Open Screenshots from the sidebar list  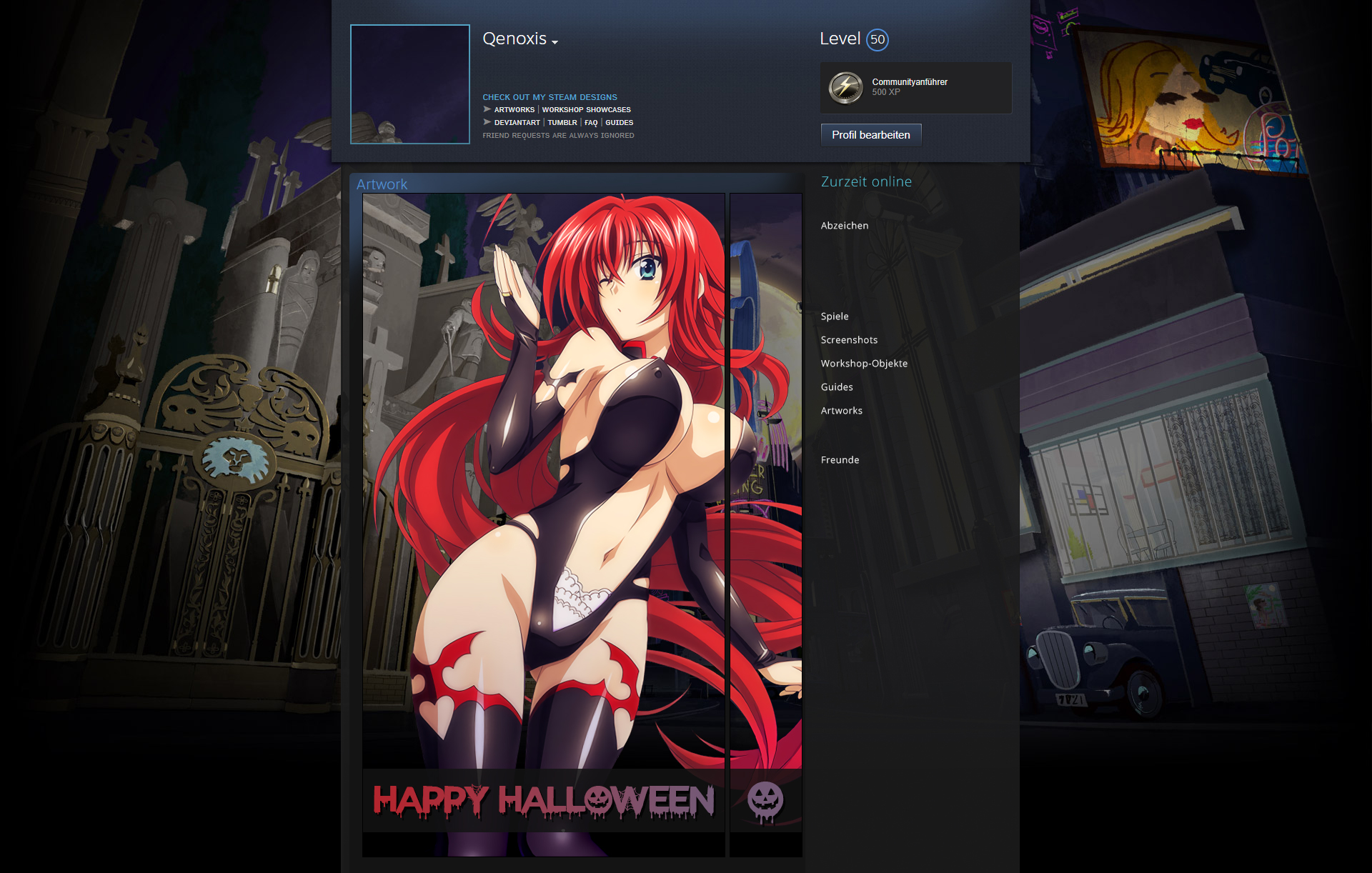[x=848, y=340]
